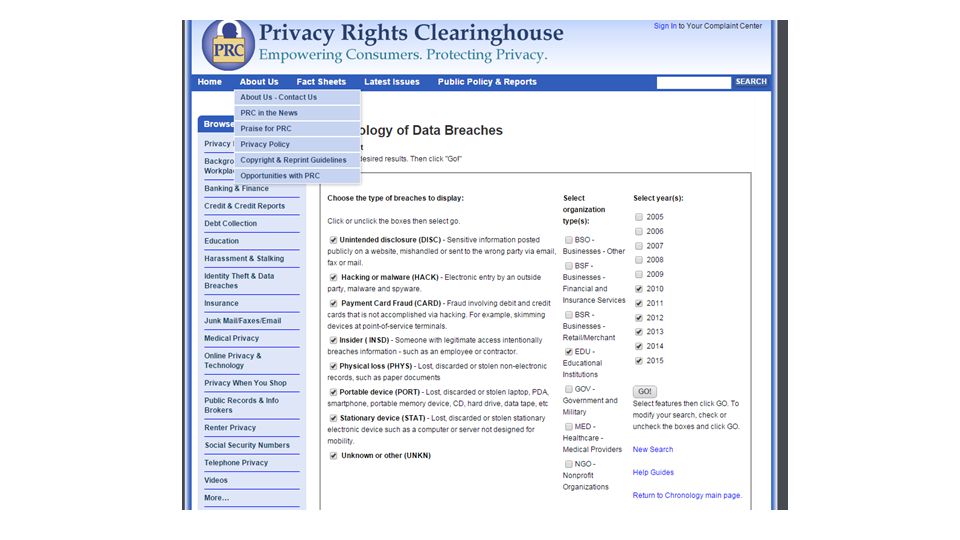
Task: Open Public Records & Info Brokers topic
Action: click(241, 405)
